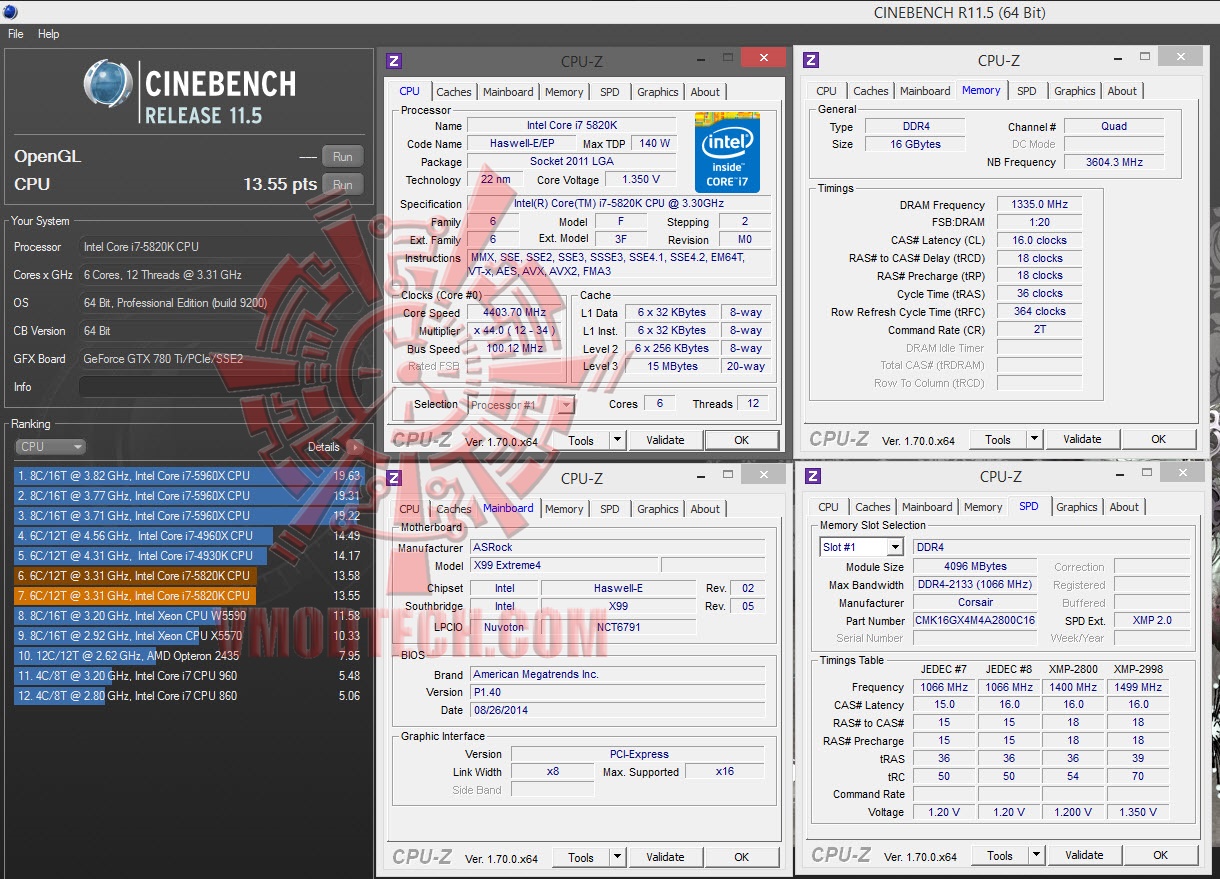Click the Intel Core i7 inside logo
The height and width of the screenshot is (879, 1220).
727,152
